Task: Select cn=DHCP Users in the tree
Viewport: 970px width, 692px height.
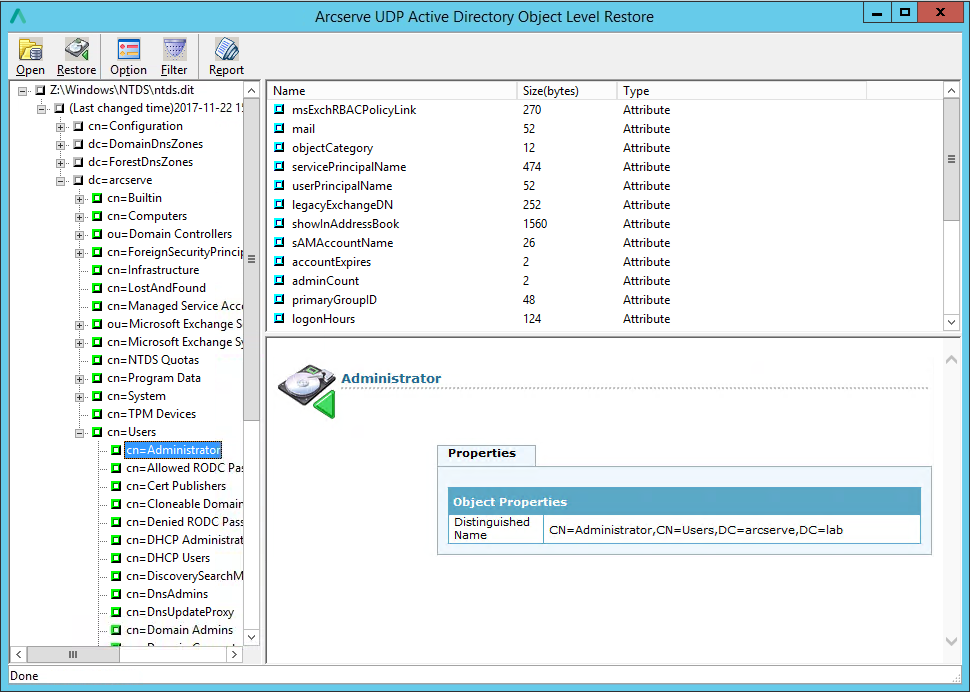Action: pyautogui.click(x=168, y=558)
